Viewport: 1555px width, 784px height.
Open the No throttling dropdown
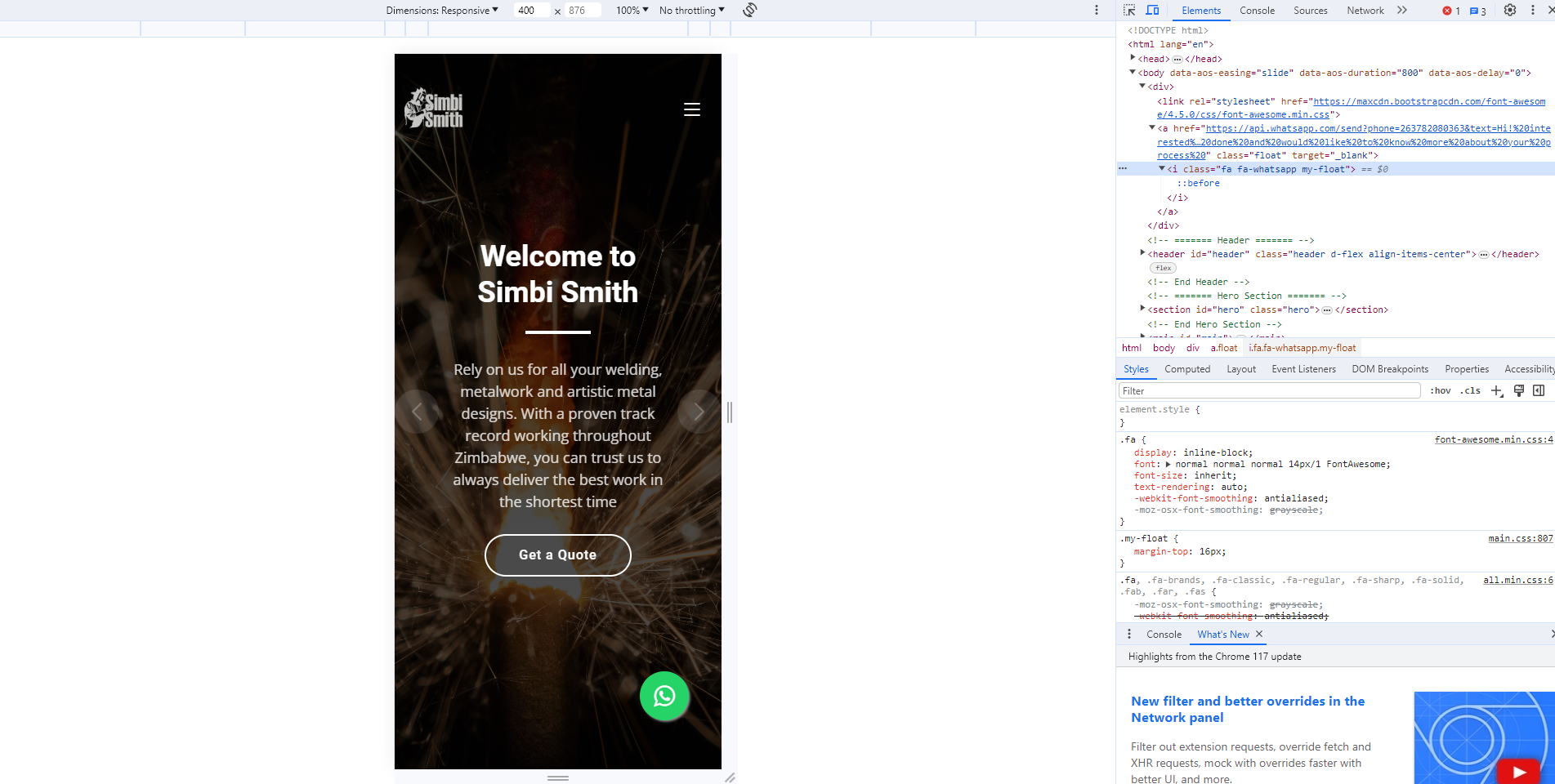(691, 11)
